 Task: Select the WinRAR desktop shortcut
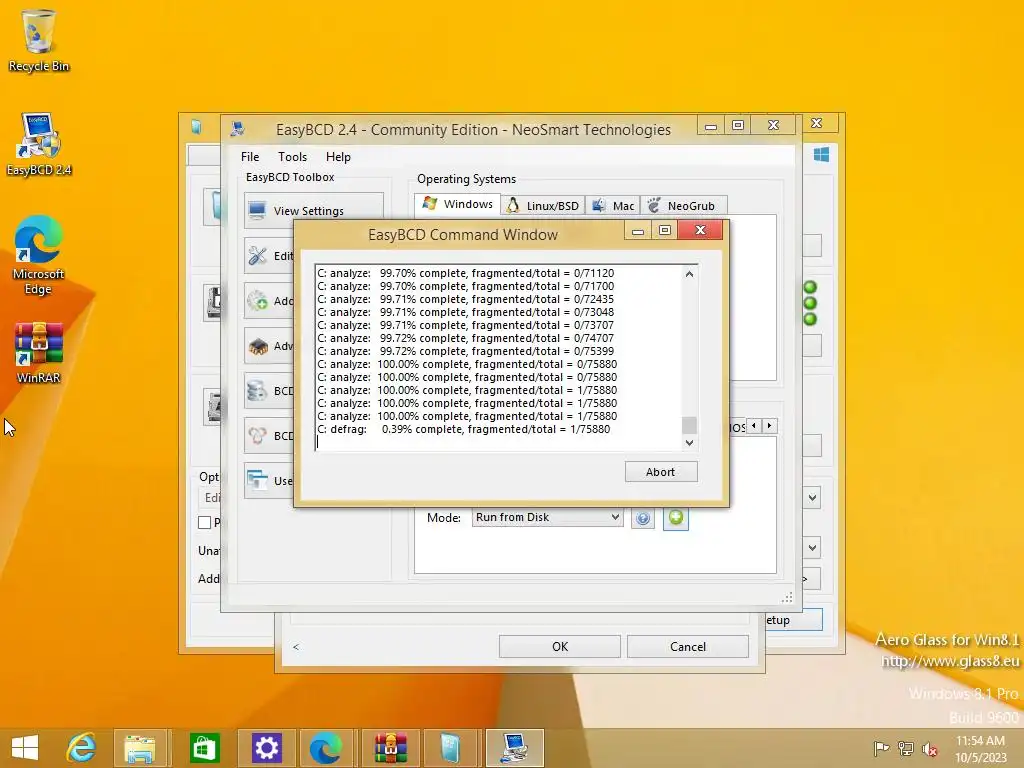point(39,353)
